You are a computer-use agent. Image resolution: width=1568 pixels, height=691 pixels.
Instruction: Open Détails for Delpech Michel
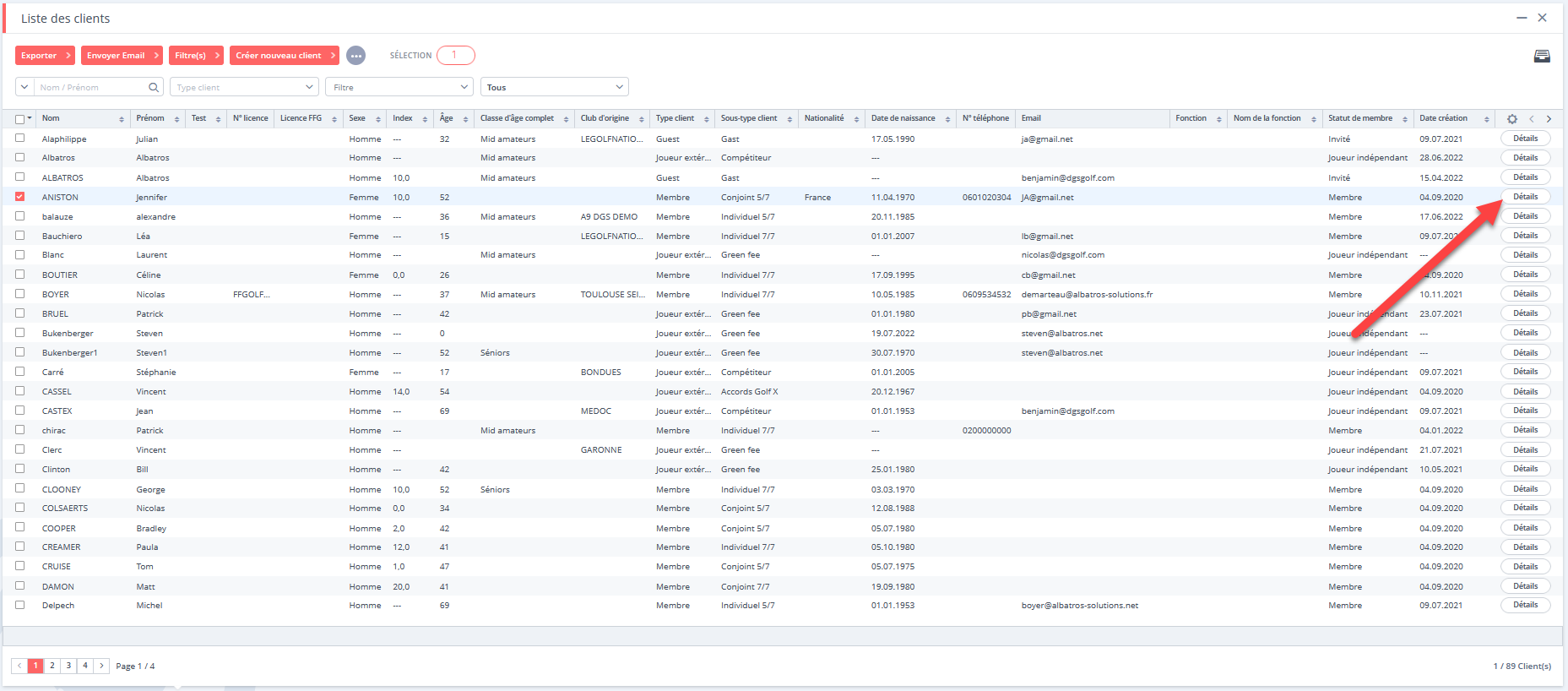point(1525,605)
